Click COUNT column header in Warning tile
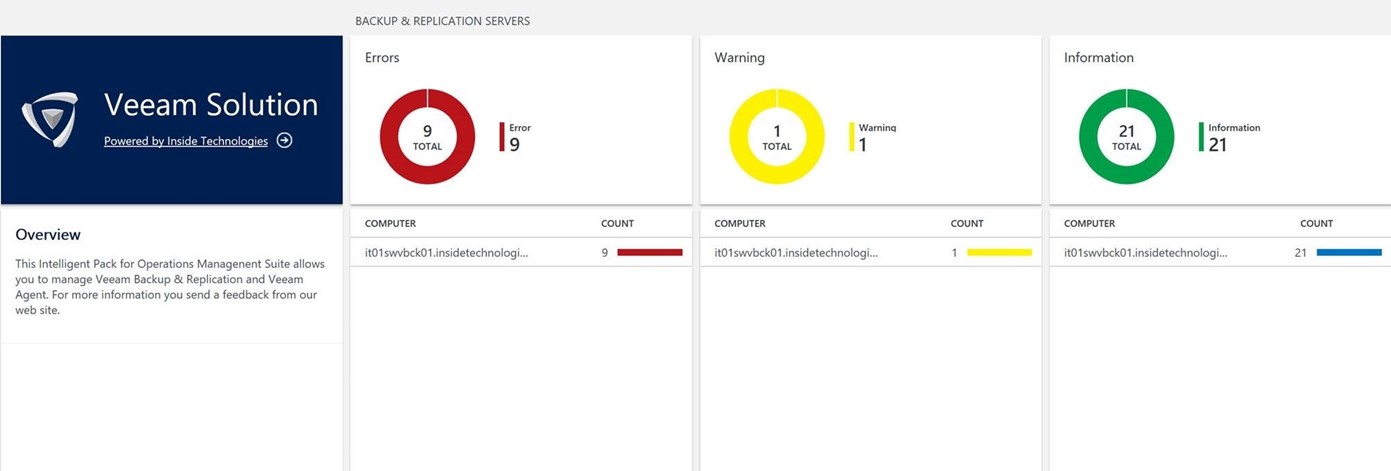The width and height of the screenshot is (1391, 471). click(967, 224)
